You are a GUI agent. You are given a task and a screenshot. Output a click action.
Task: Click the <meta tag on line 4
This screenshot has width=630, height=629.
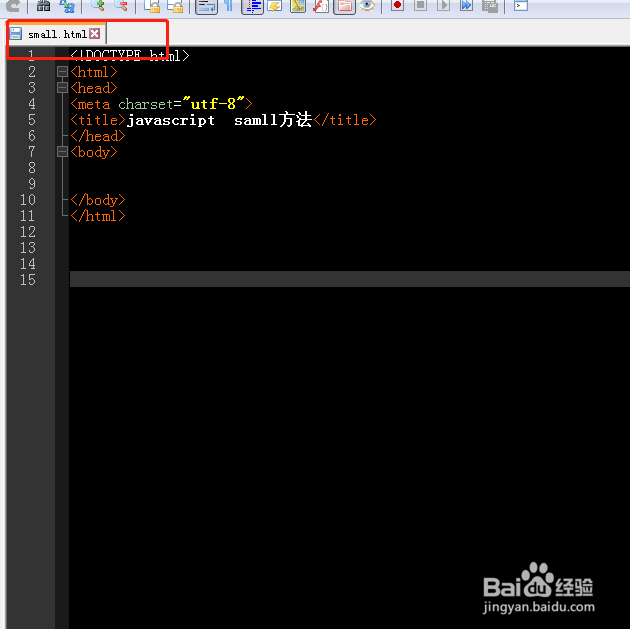[90, 104]
